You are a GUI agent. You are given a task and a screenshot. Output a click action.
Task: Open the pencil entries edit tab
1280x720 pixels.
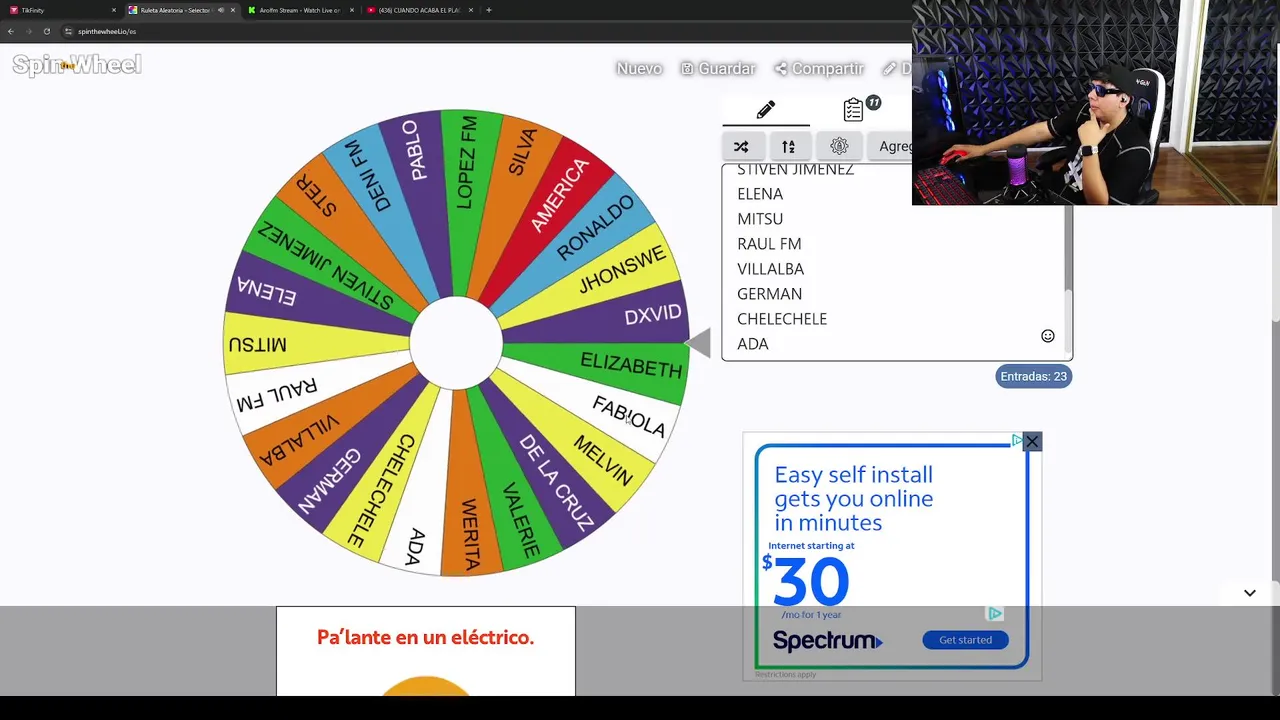coord(766,110)
